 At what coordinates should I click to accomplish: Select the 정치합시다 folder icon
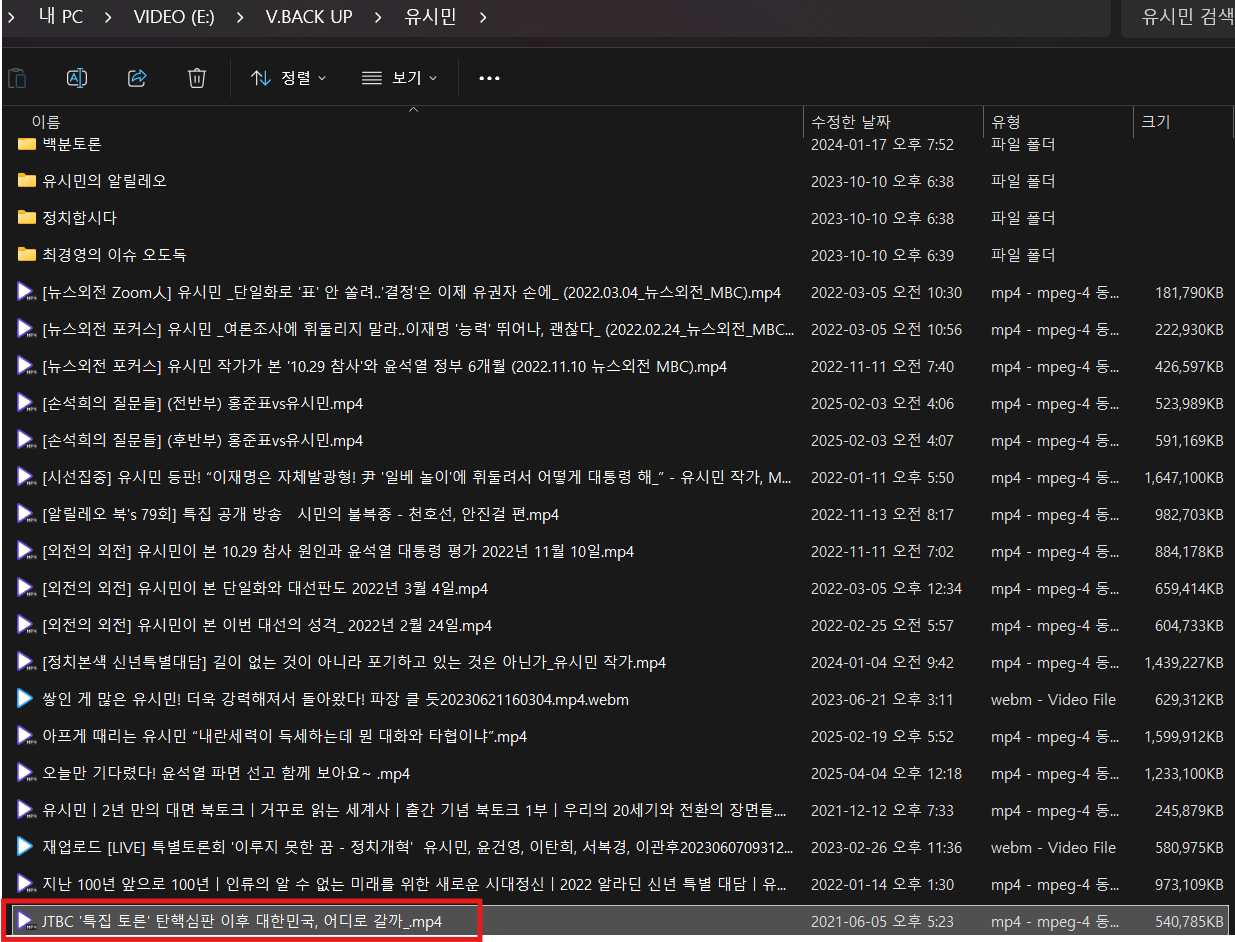click(27, 218)
